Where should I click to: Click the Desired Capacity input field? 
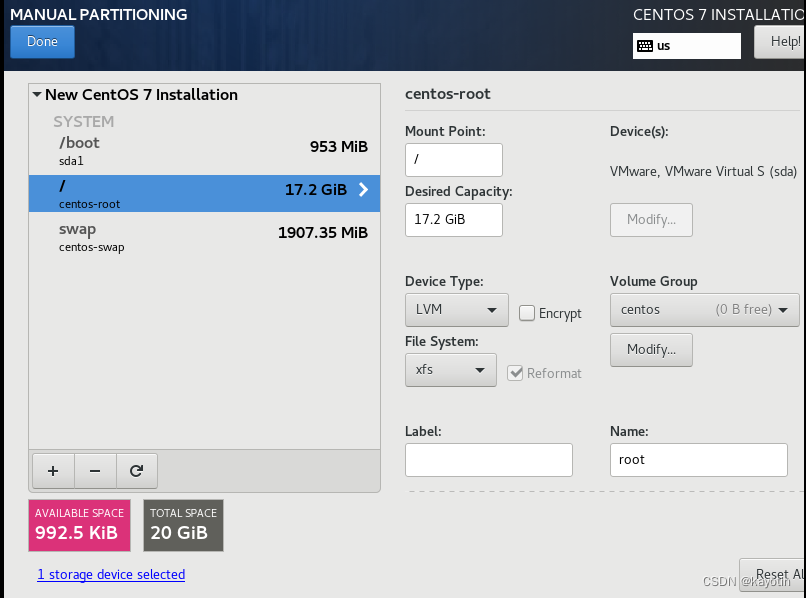(454, 220)
